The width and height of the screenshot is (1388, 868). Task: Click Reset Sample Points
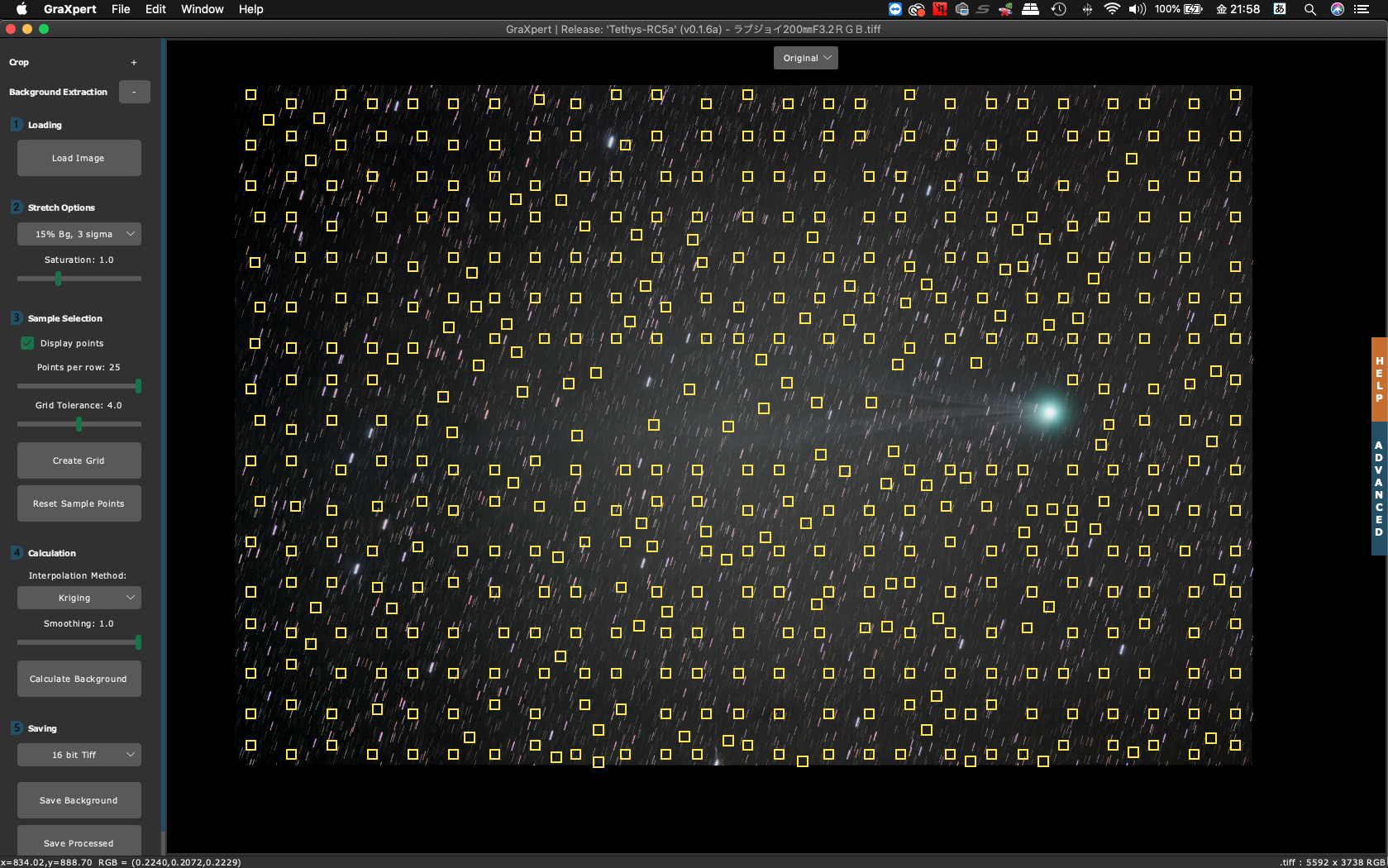[79, 503]
